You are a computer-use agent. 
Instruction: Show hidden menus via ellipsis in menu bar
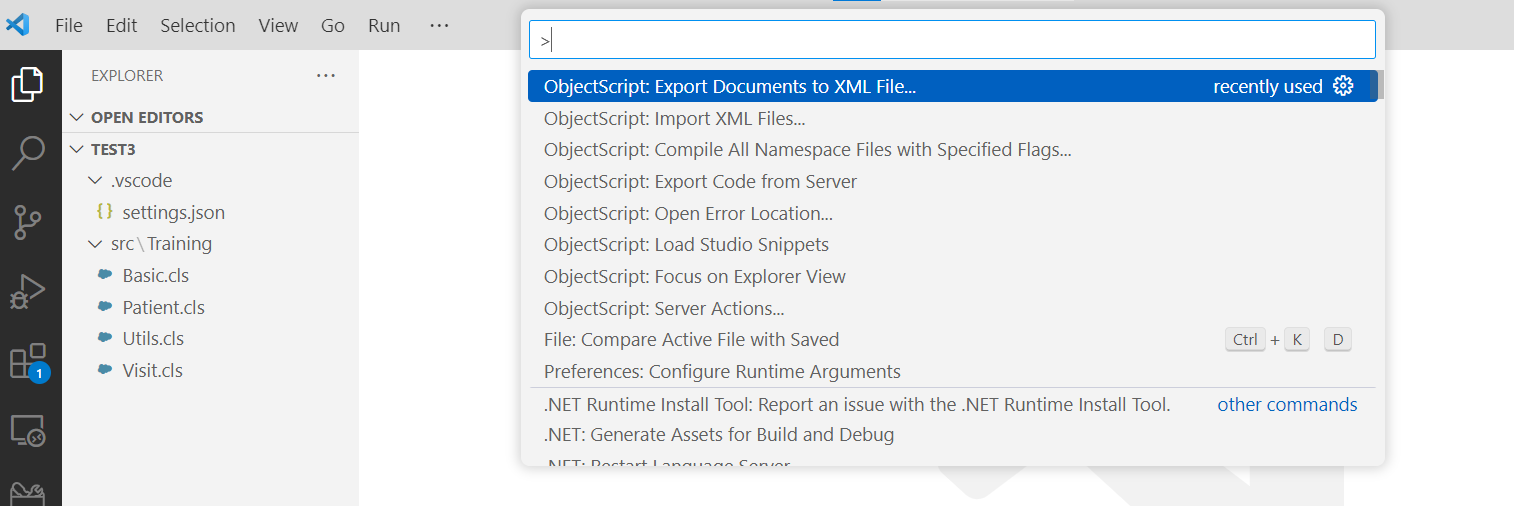[439, 26]
